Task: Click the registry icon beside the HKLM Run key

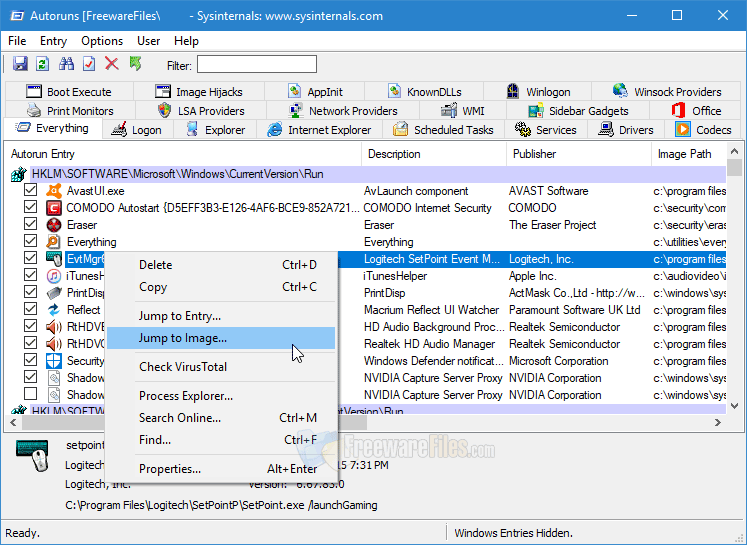Action: (x=19, y=174)
